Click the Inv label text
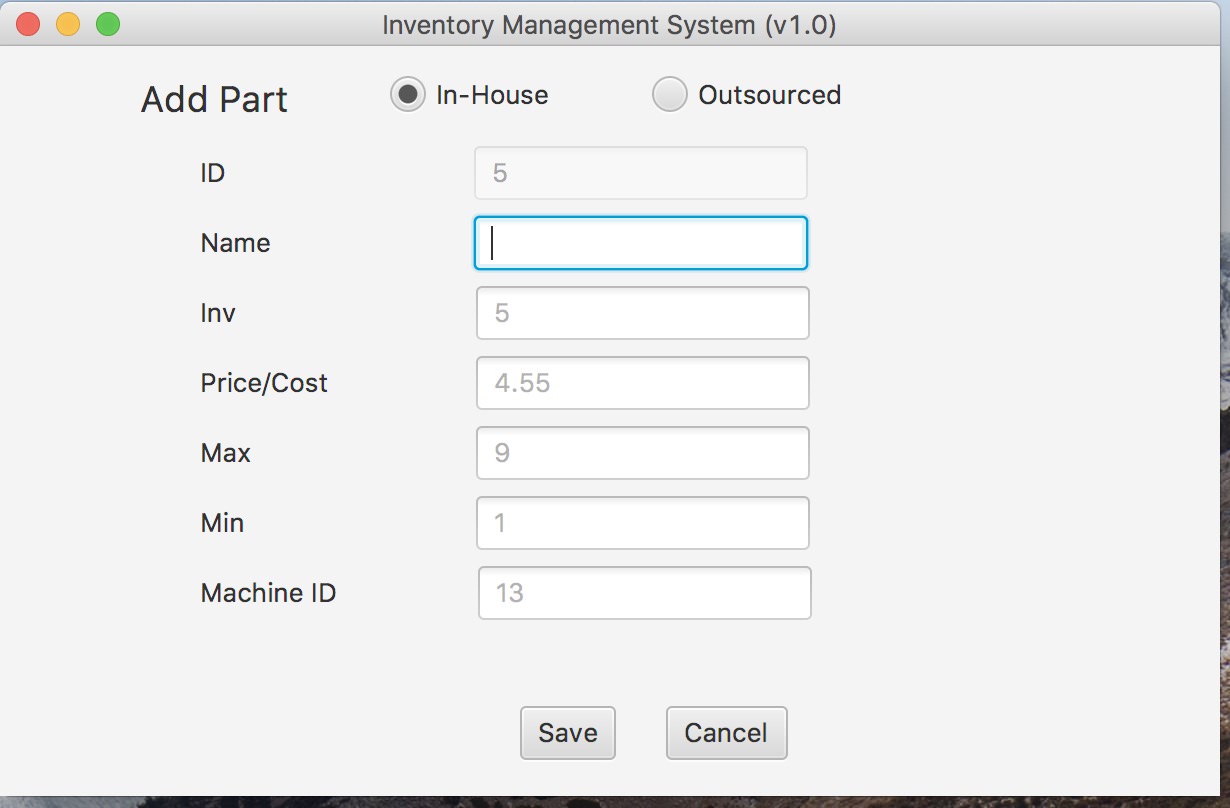Screen dimensions: 1230x808 (x=218, y=313)
